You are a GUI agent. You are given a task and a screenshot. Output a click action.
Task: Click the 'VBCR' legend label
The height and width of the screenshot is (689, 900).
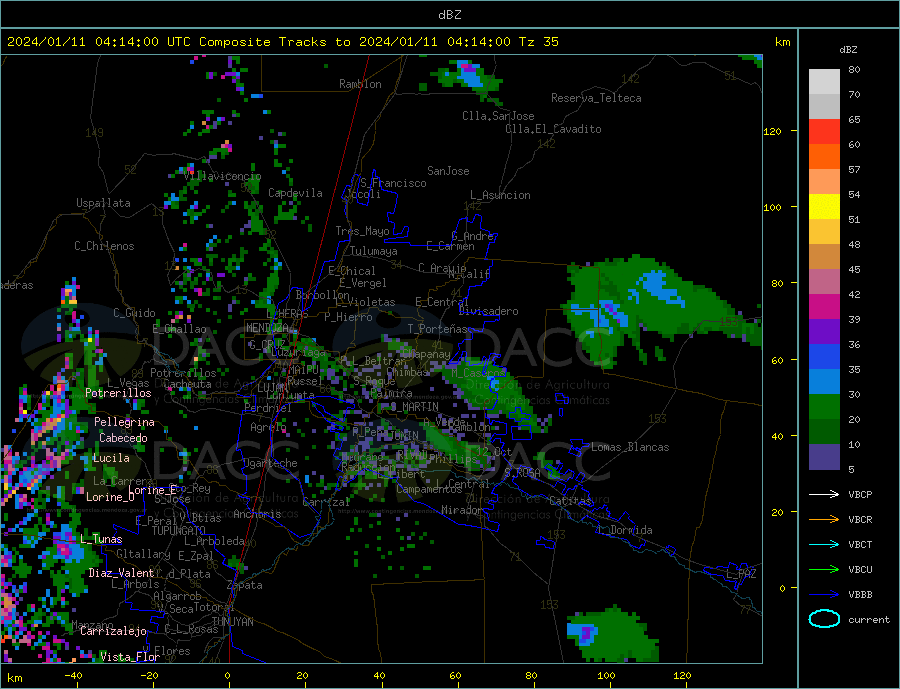tap(860, 519)
